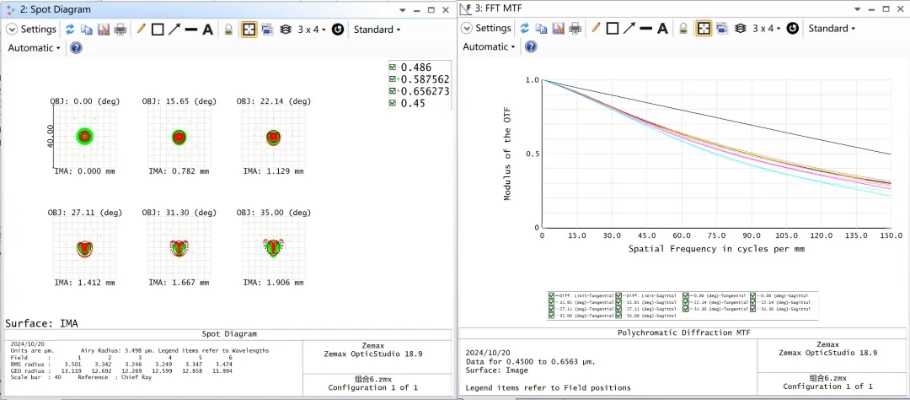Select the pencil tool in Spot Diagram
The width and height of the screenshot is (910, 400).
click(x=141, y=29)
